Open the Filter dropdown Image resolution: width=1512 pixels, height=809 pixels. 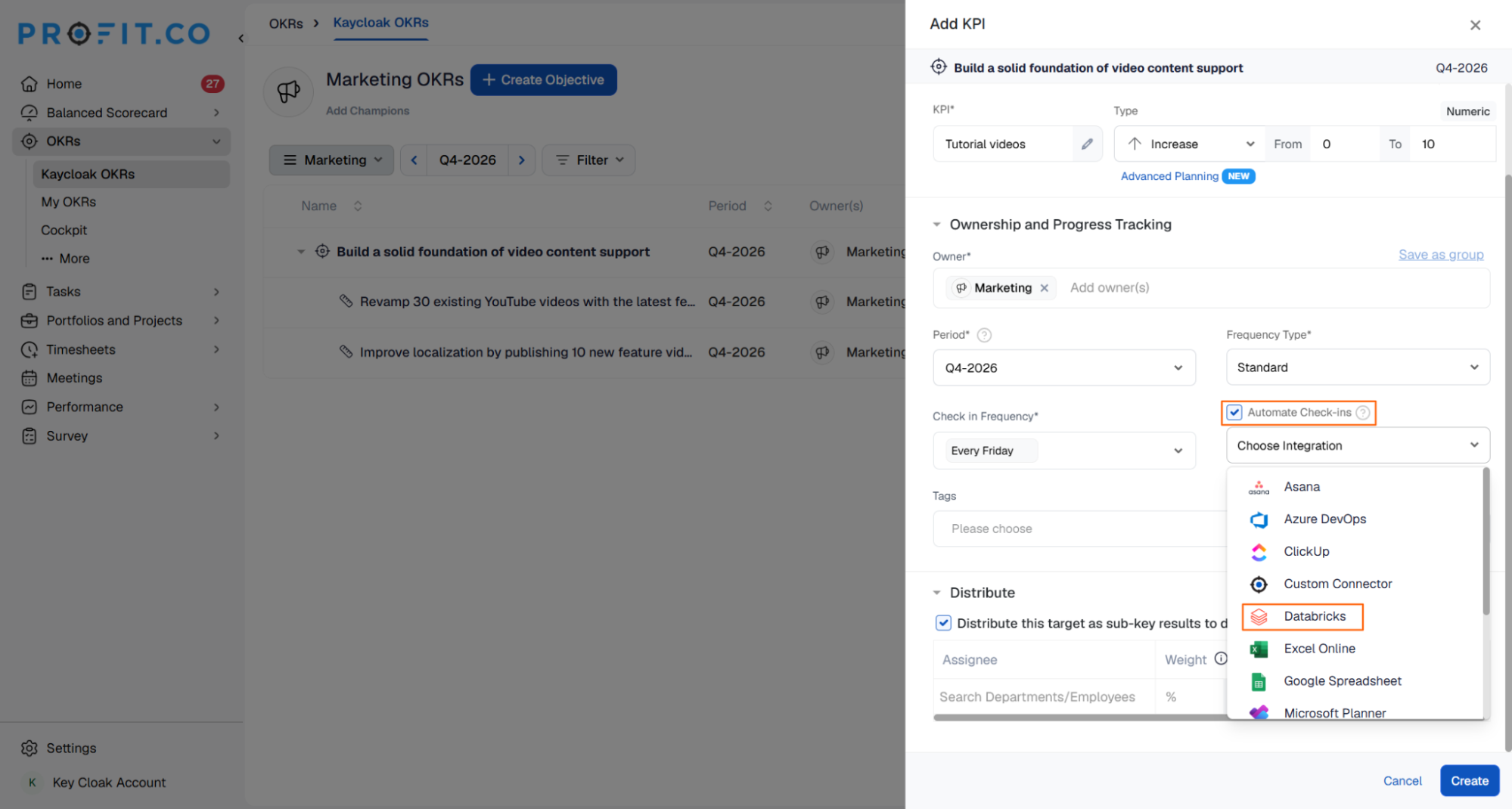588,160
